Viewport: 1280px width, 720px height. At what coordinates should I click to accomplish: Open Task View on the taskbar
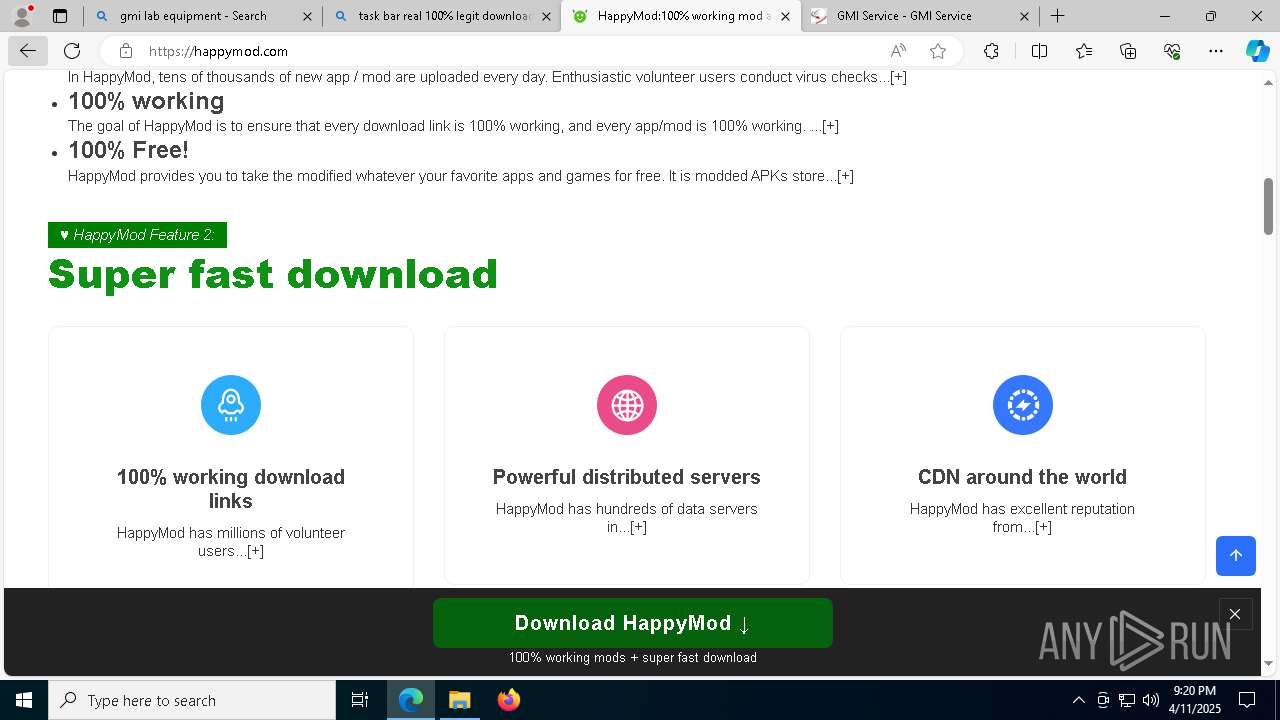(360, 700)
